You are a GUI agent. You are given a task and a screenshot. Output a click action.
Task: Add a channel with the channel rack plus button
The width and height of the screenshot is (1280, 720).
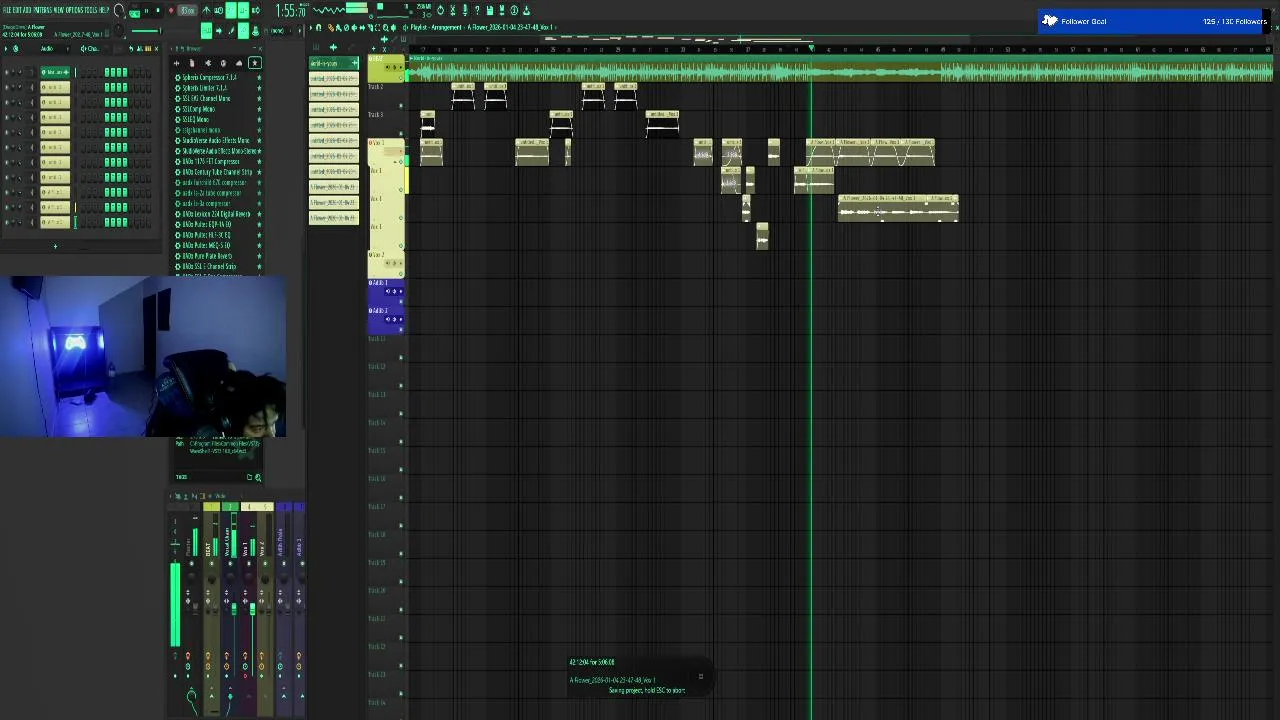55,246
